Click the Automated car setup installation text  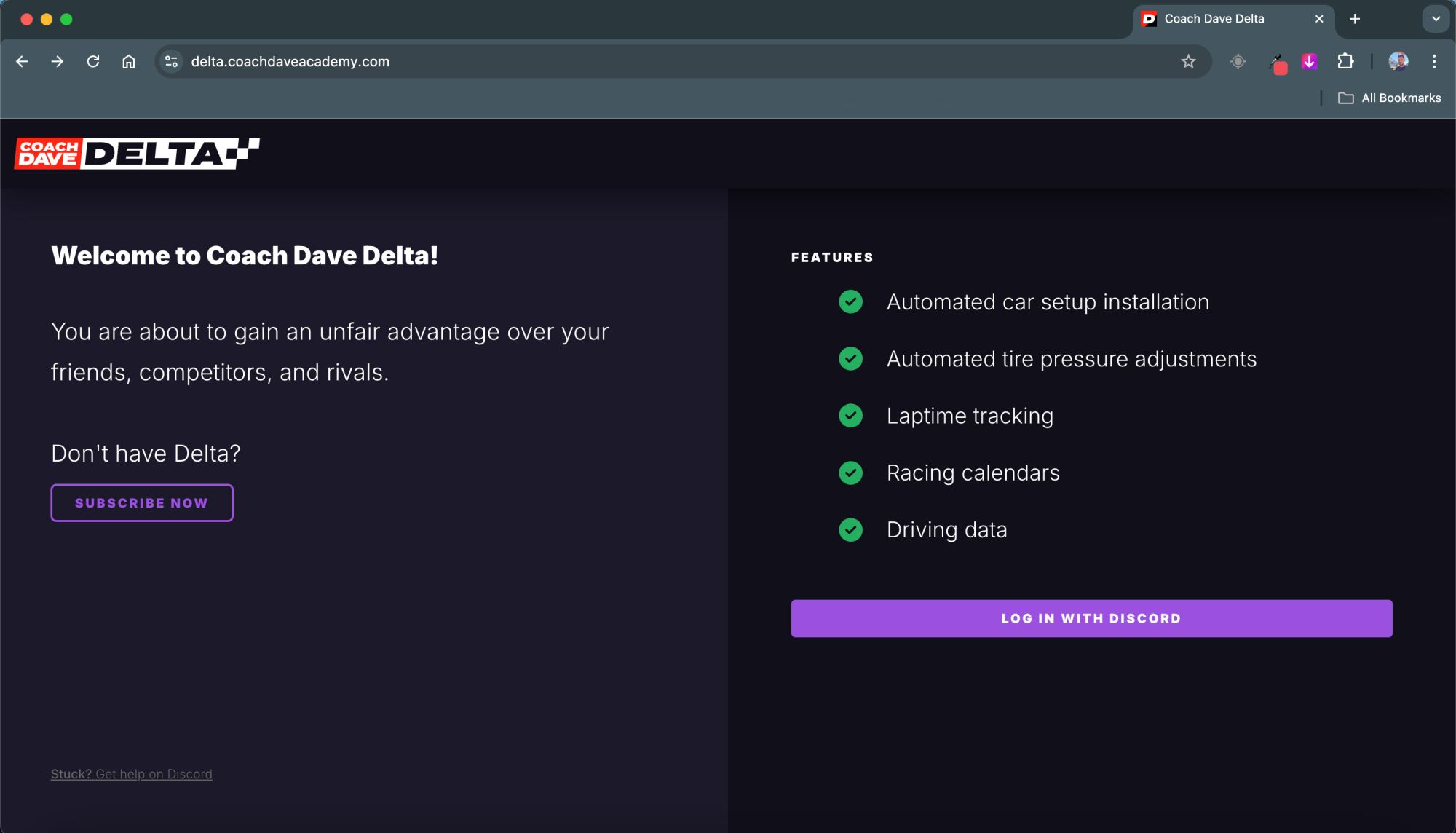1048,302
